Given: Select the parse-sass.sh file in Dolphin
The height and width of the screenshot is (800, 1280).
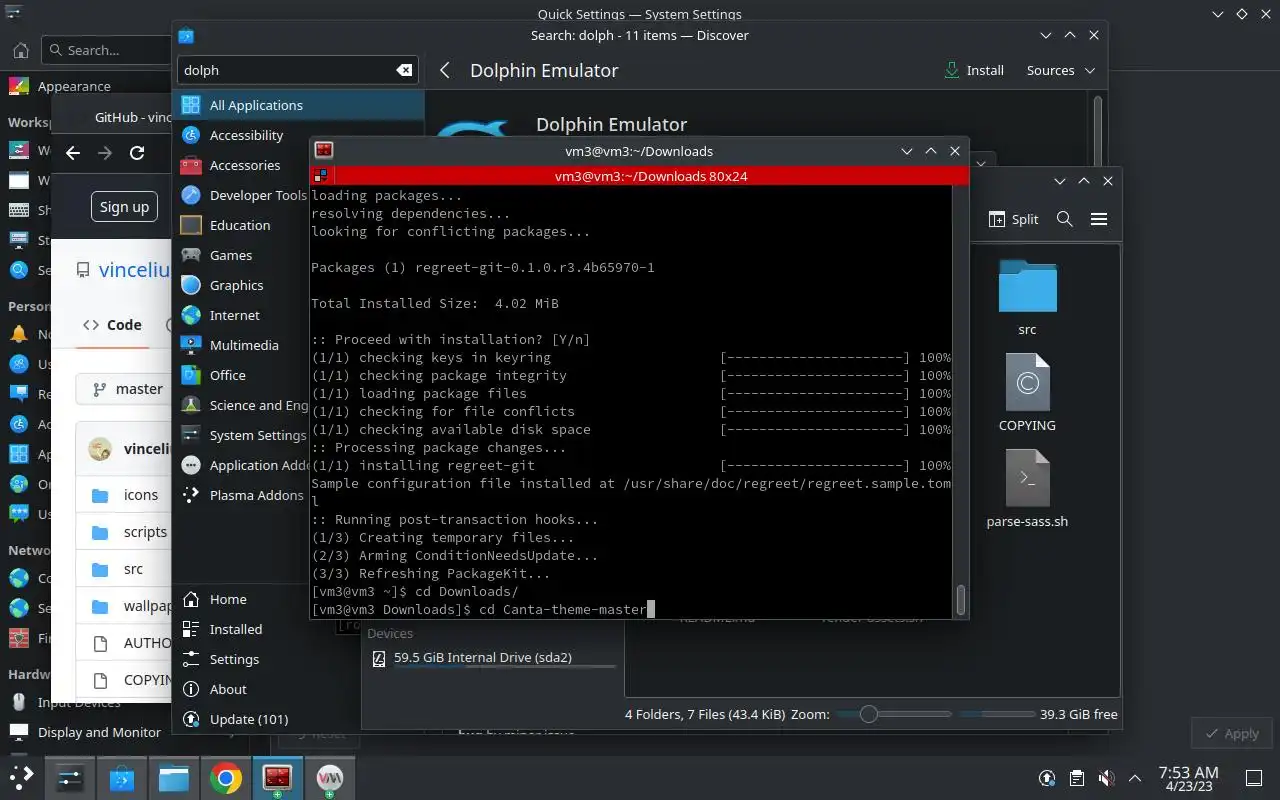Looking at the screenshot, I should coord(1027,489).
